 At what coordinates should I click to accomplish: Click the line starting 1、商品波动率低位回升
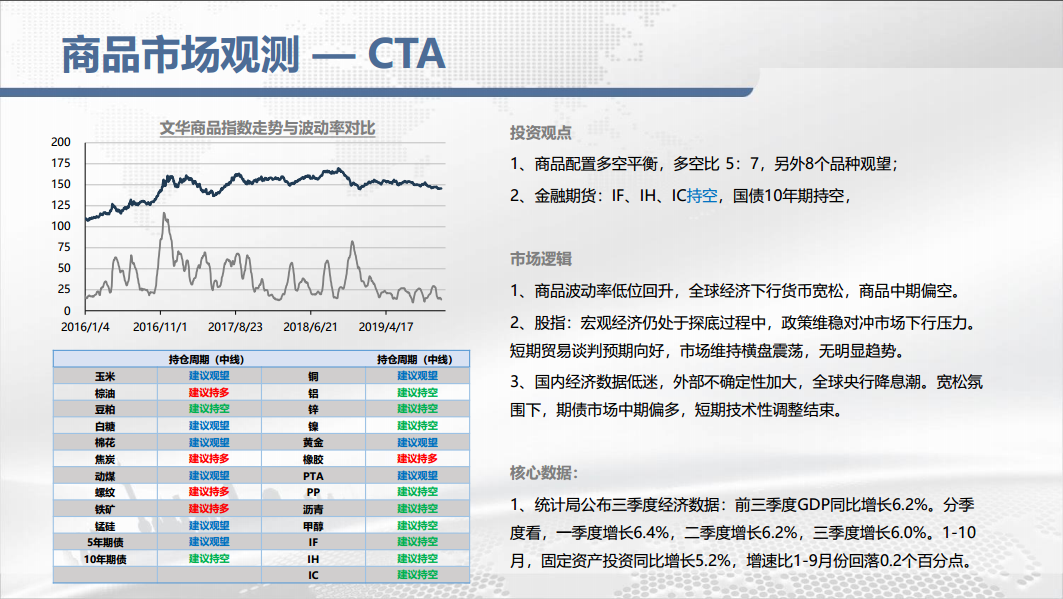point(736,291)
